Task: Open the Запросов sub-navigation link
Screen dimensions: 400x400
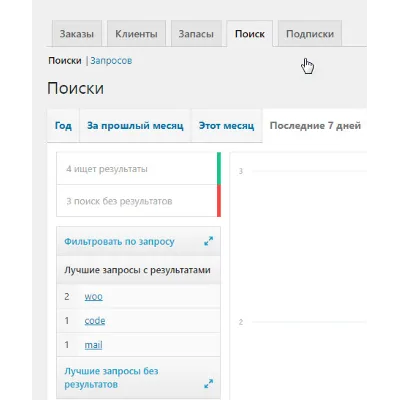Action: [111, 61]
